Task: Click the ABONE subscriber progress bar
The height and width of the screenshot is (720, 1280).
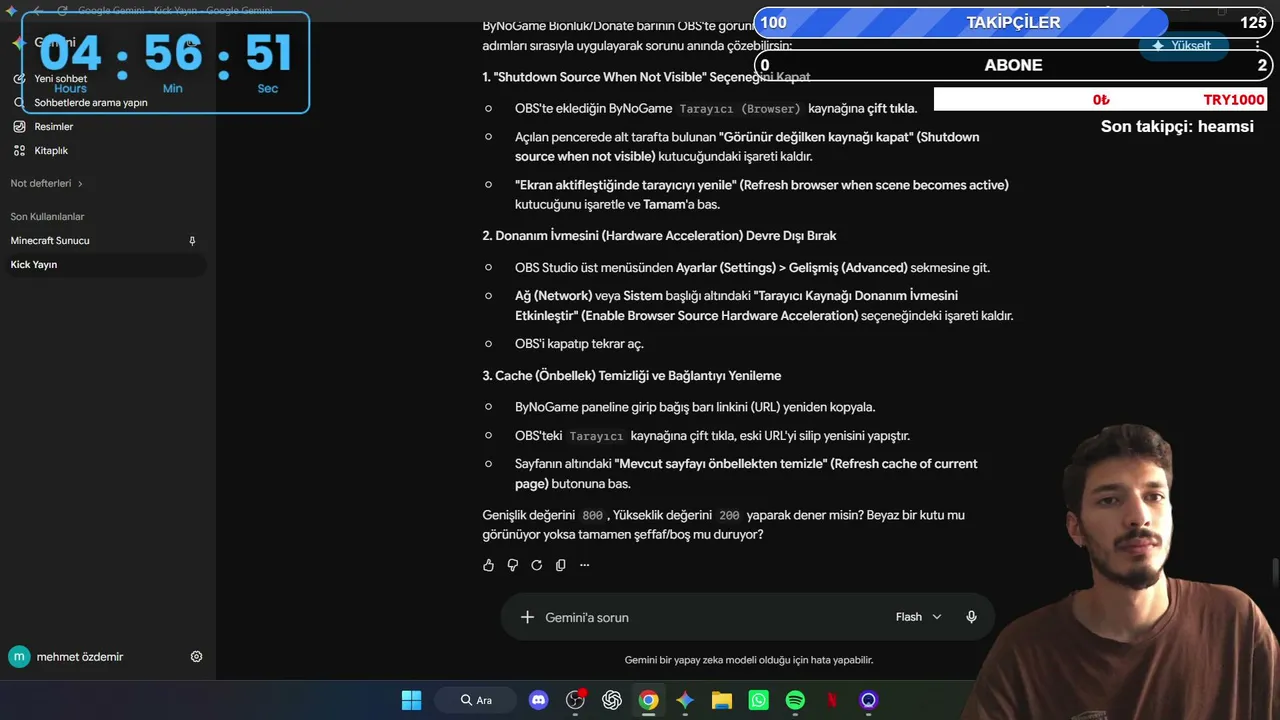Action: tap(1013, 65)
